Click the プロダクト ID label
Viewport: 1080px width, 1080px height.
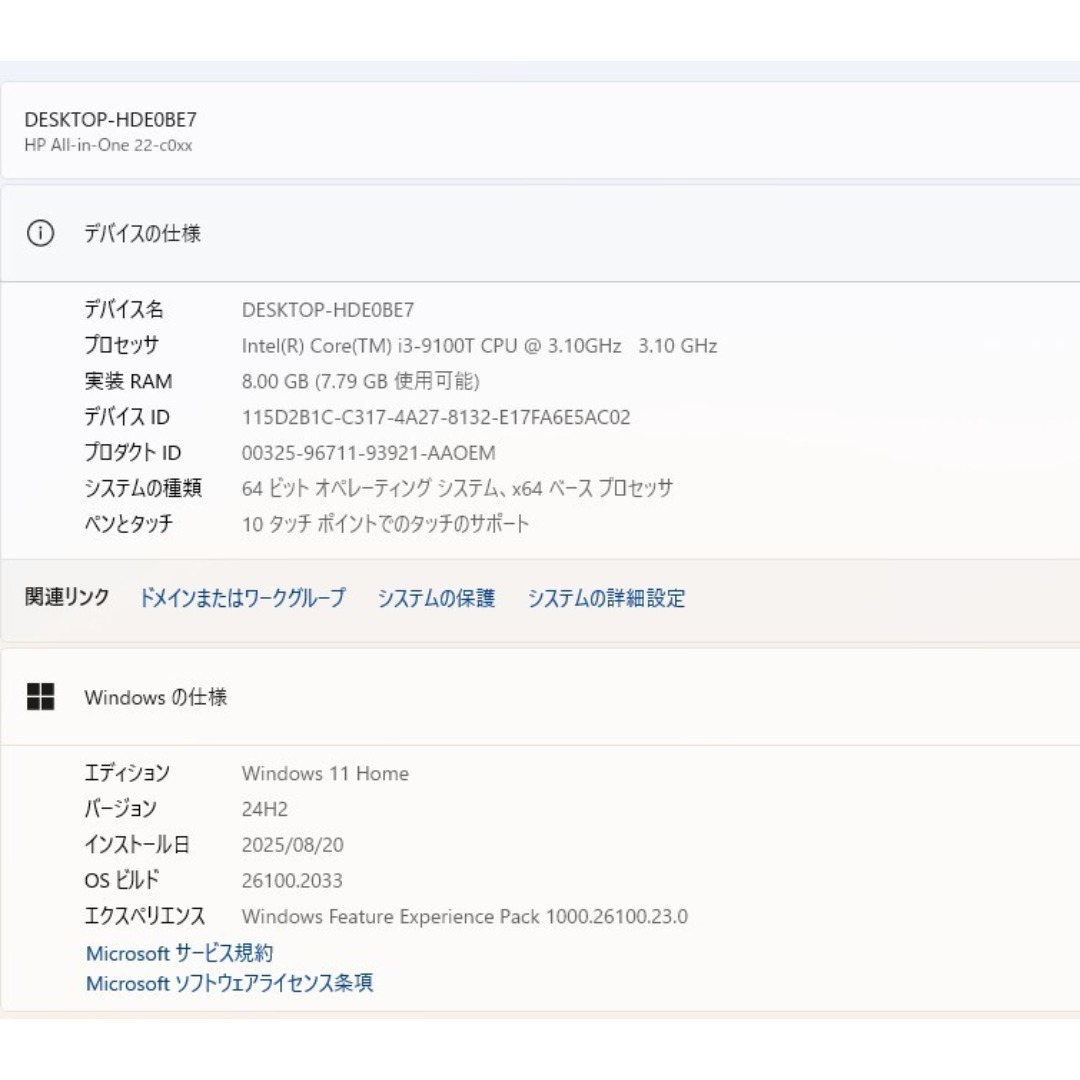click(132, 453)
